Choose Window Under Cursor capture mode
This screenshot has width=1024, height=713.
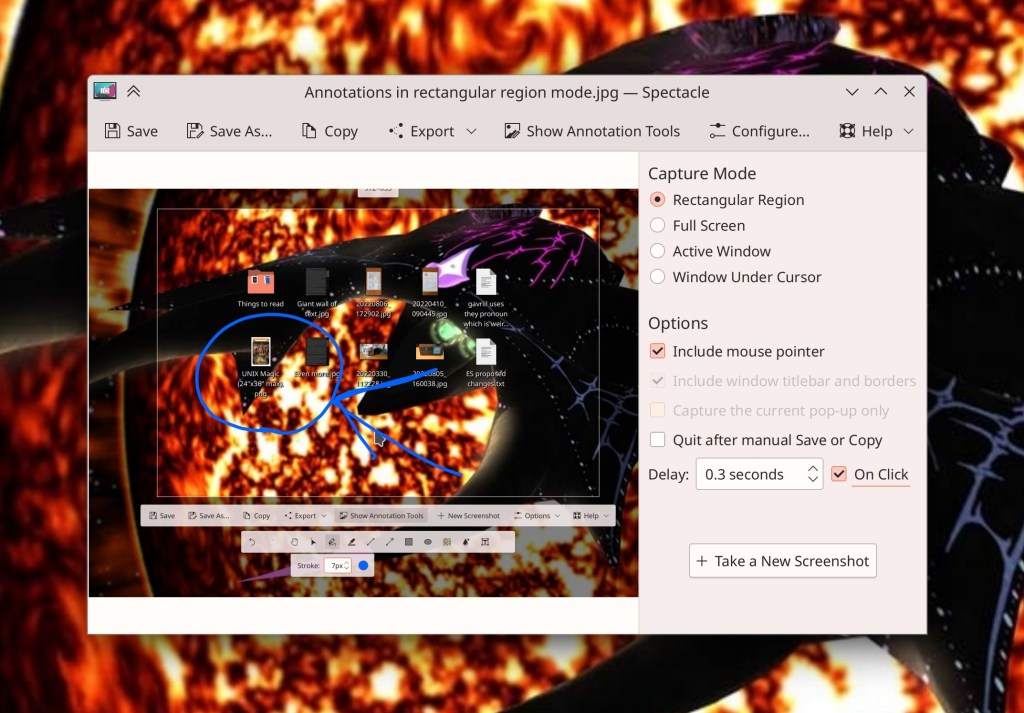(658, 277)
